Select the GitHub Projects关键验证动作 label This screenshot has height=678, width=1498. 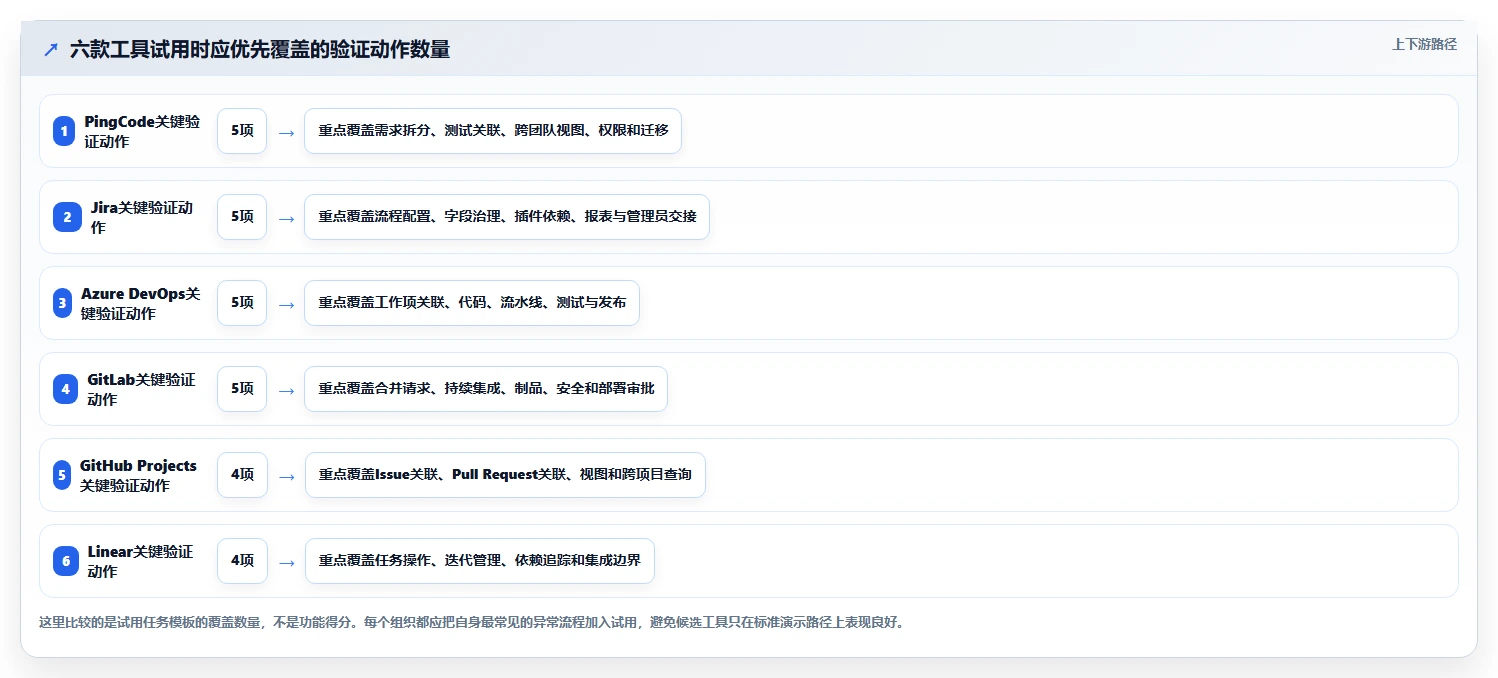pos(139,475)
